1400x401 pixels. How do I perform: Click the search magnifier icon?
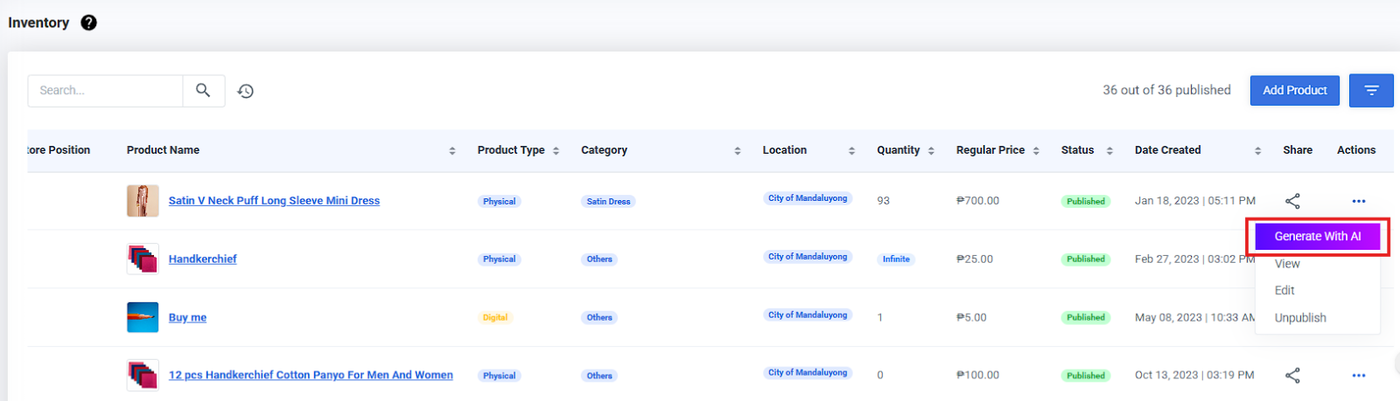coord(203,90)
